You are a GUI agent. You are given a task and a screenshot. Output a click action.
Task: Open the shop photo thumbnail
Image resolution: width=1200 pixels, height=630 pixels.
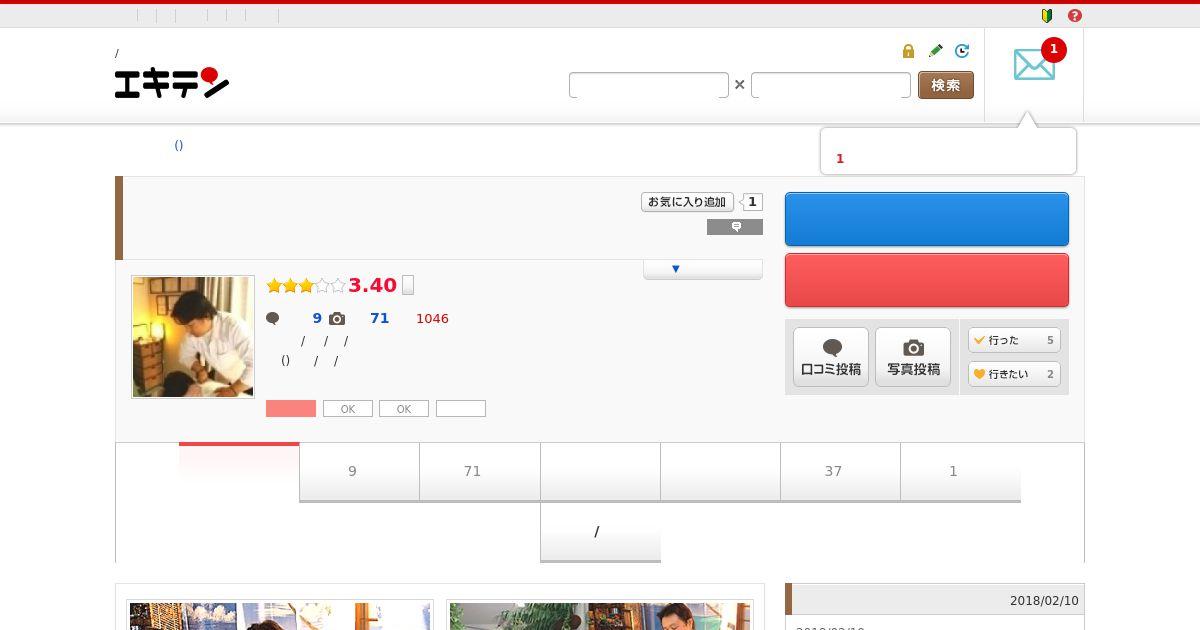193,337
